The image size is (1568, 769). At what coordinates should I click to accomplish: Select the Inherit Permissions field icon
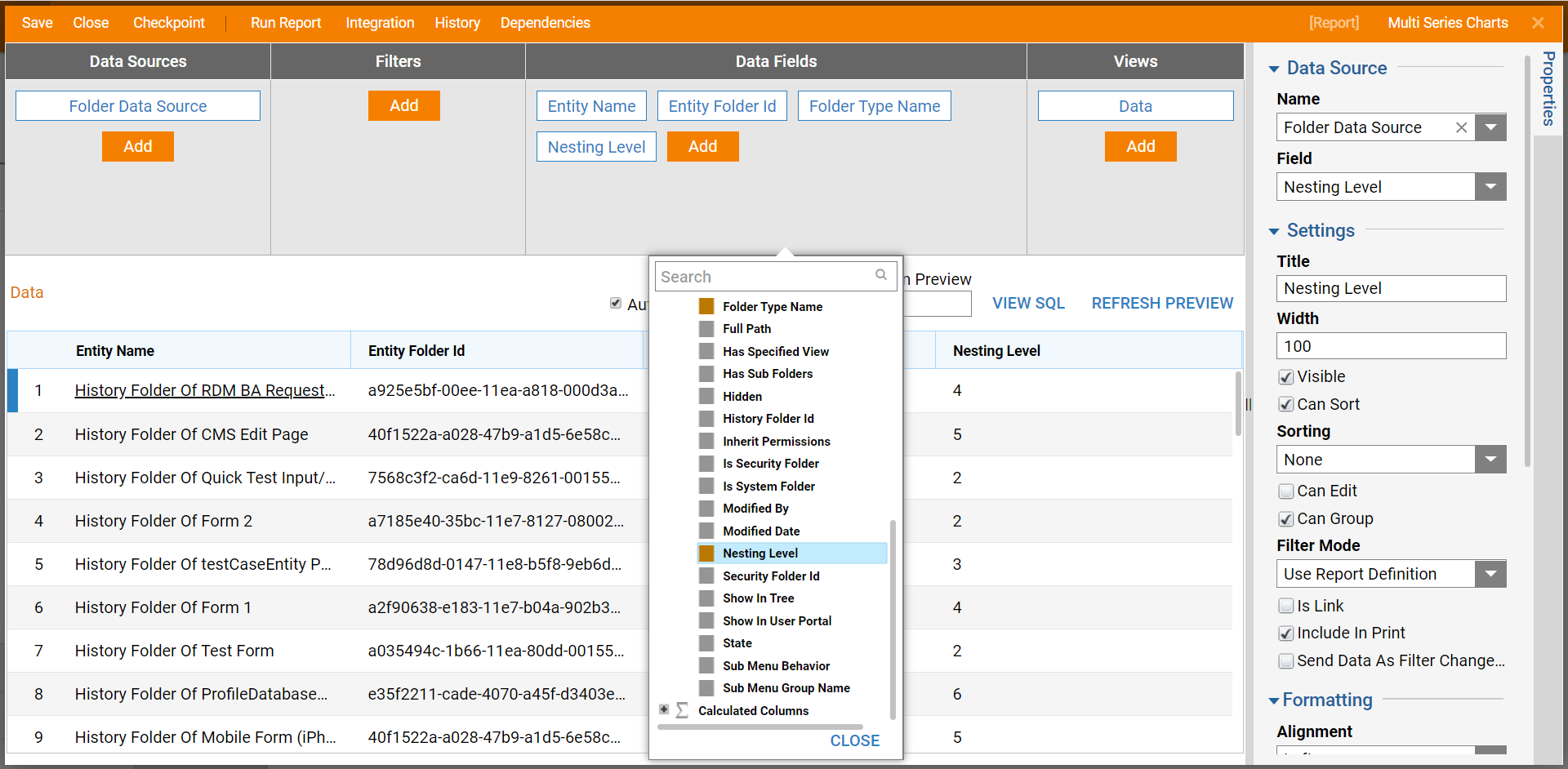click(706, 441)
